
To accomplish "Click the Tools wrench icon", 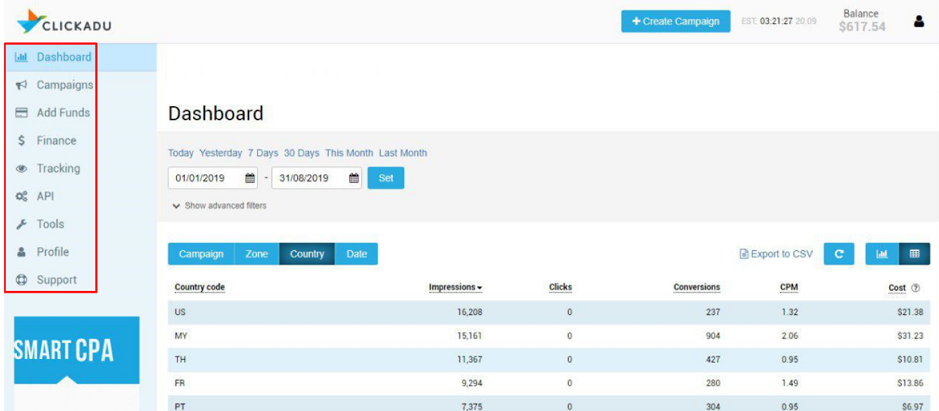I will coord(22,224).
